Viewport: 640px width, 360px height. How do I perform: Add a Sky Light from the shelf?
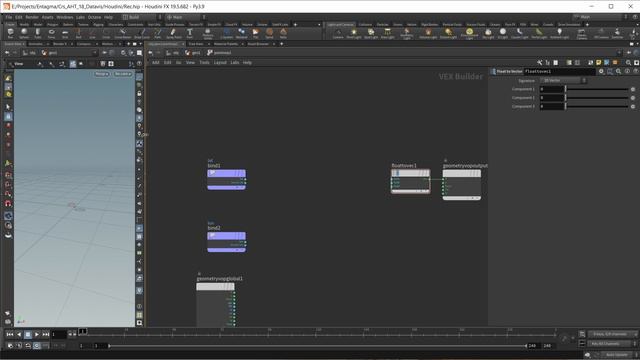[488, 33]
